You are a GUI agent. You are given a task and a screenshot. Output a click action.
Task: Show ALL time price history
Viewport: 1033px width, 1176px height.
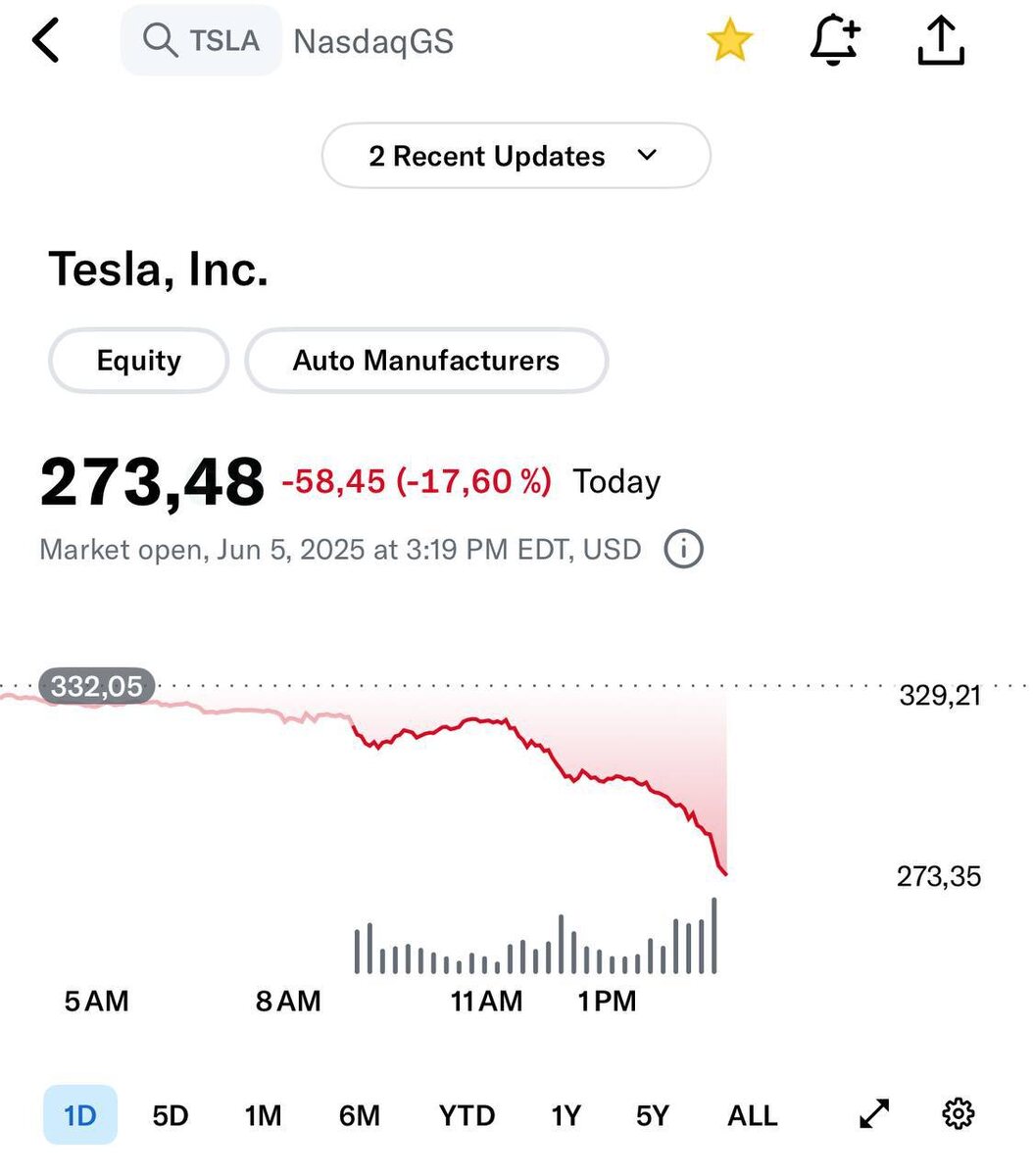(752, 1115)
